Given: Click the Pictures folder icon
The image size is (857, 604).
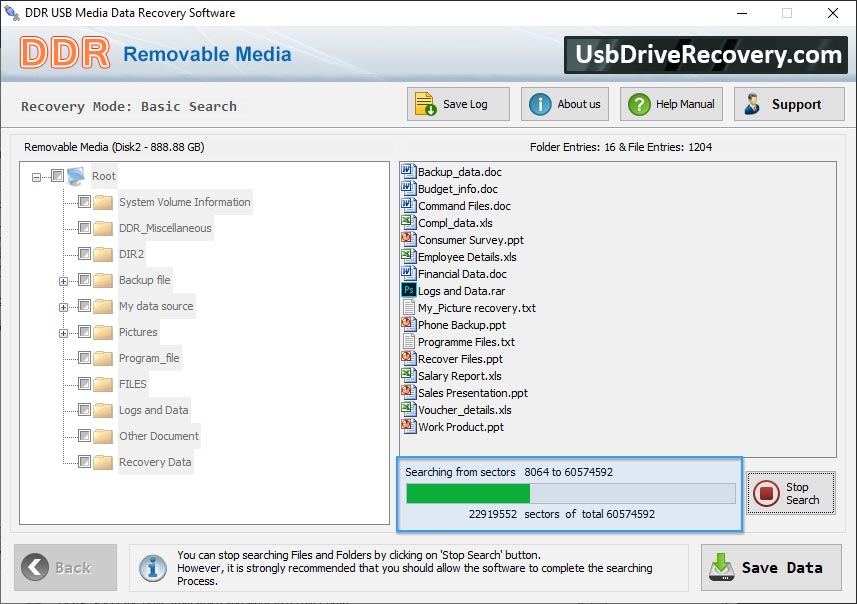Looking at the screenshot, I should pyautogui.click(x=102, y=332).
